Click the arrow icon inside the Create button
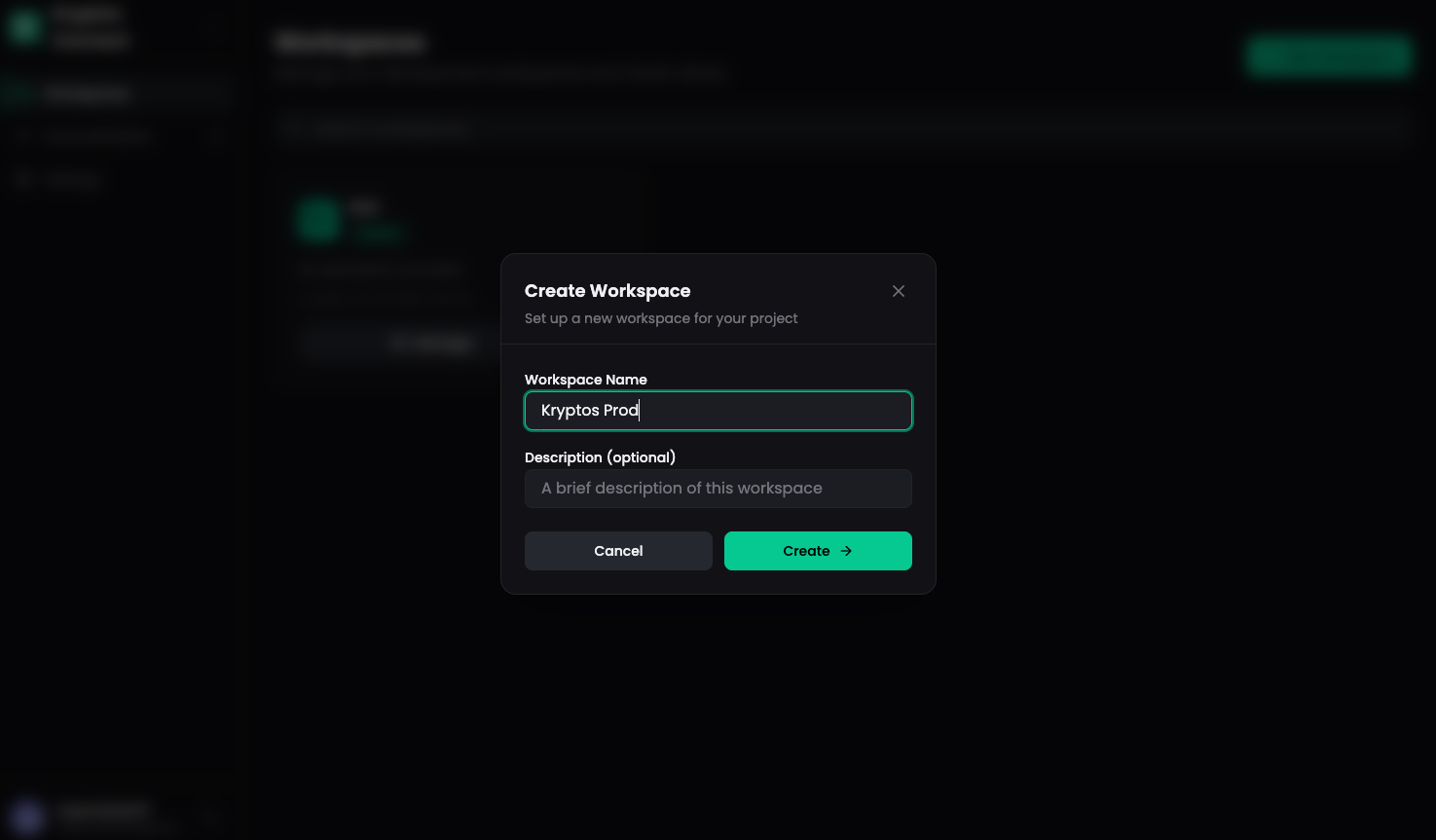The image size is (1436, 840). pyautogui.click(x=845, y=551)
